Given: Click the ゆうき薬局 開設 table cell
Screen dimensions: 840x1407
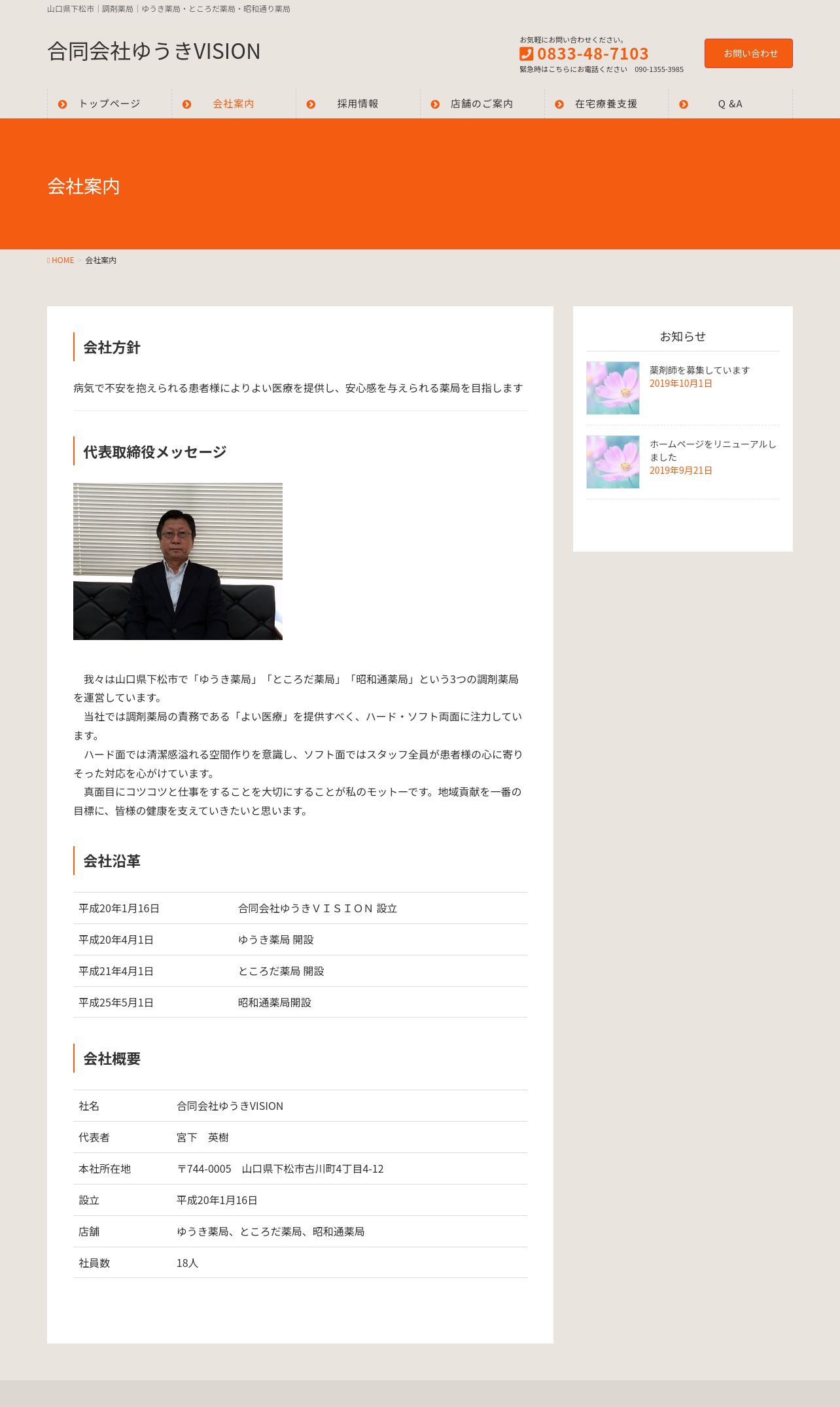Looking at the screenshot, I should click(380, 940).
